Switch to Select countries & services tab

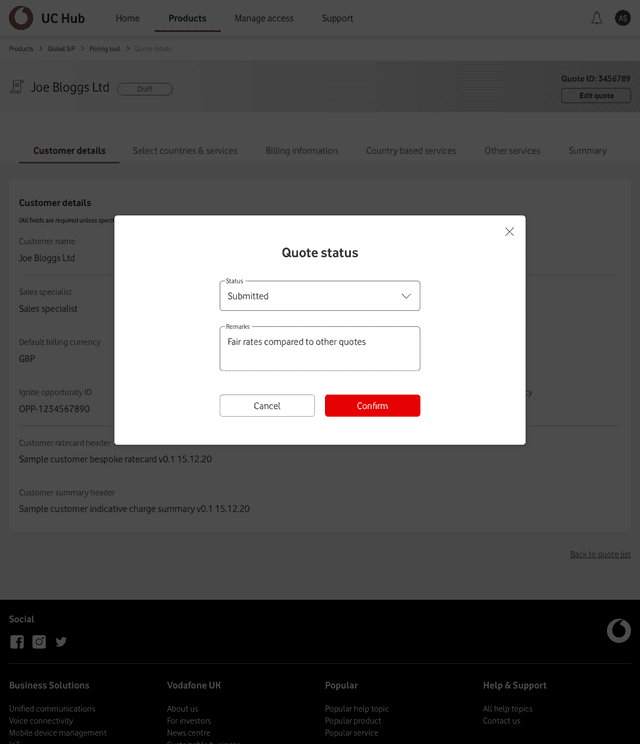coord(185,151)
